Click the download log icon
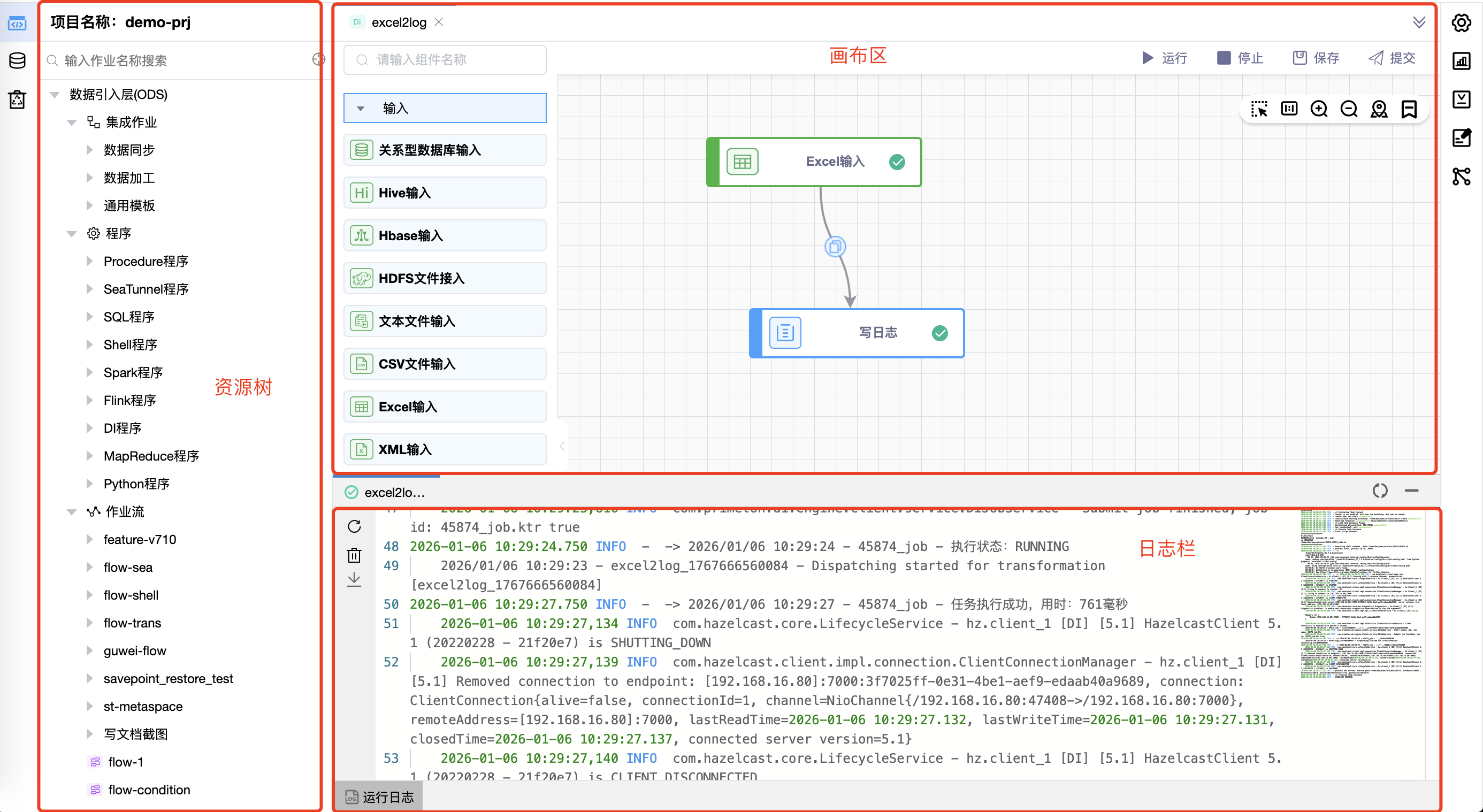1483x812 pixels. [x=354, y=579]
